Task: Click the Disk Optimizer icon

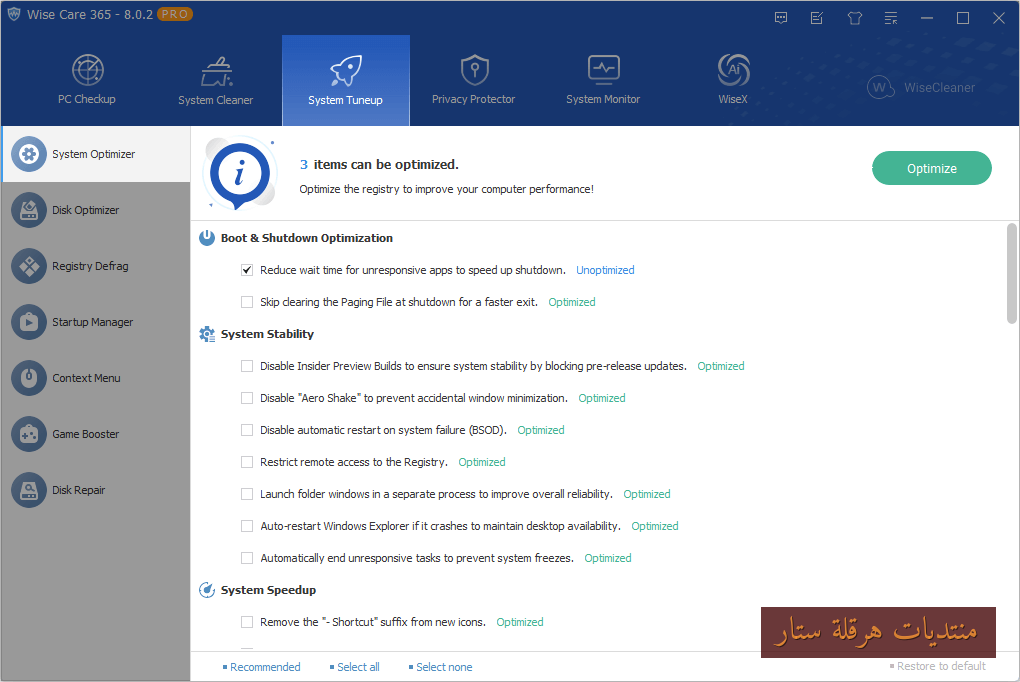Action: click(29, 210)
